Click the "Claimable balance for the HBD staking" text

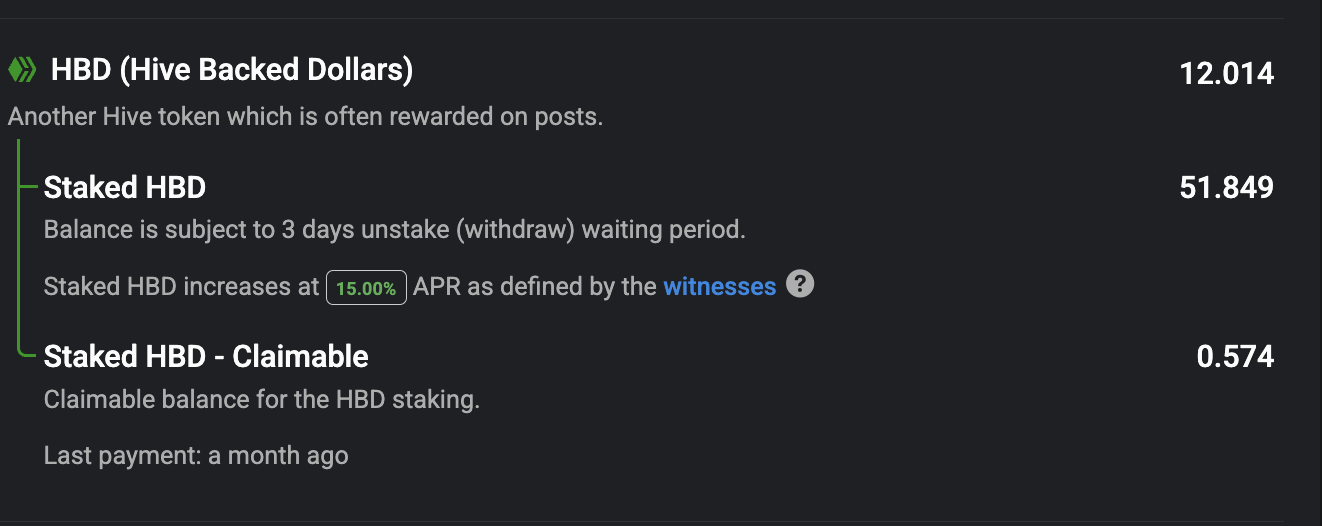coord(262,400)
